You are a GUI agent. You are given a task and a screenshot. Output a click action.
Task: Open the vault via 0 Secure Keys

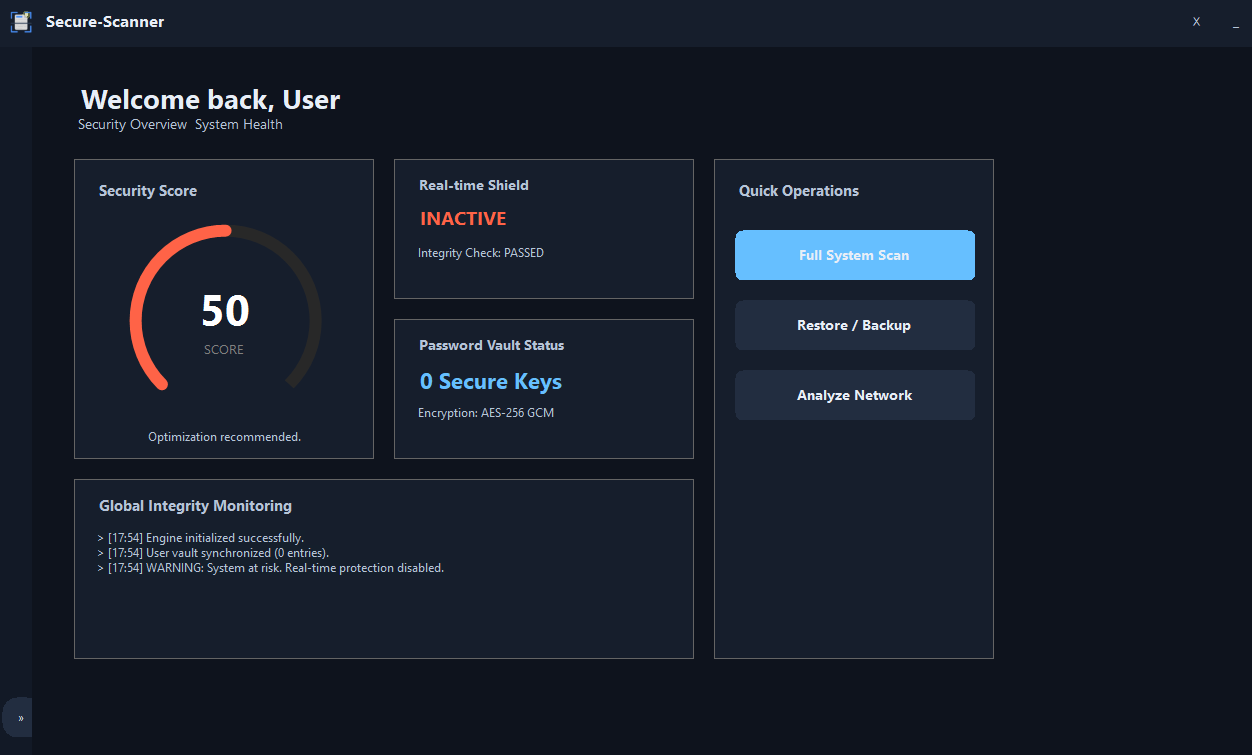point(490,381)
